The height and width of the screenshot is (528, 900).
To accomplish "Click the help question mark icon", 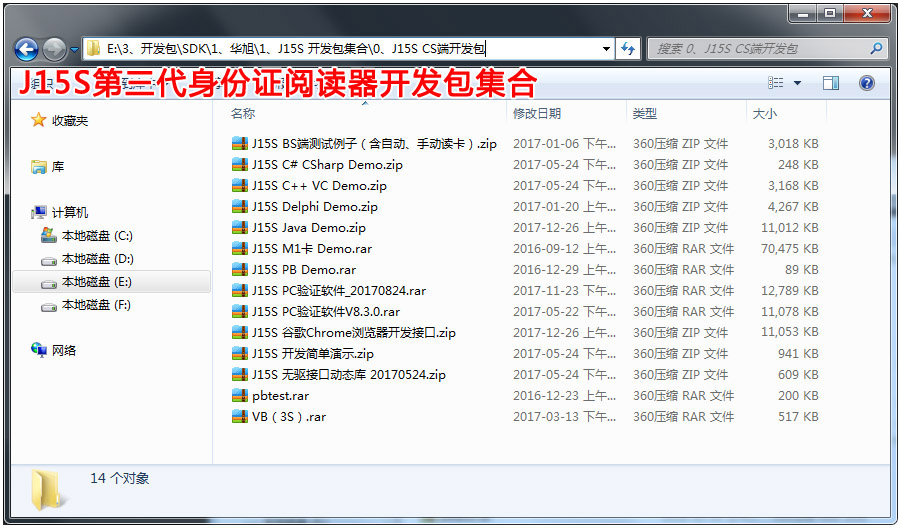I will pyautogui.click(x=867, y=83).
